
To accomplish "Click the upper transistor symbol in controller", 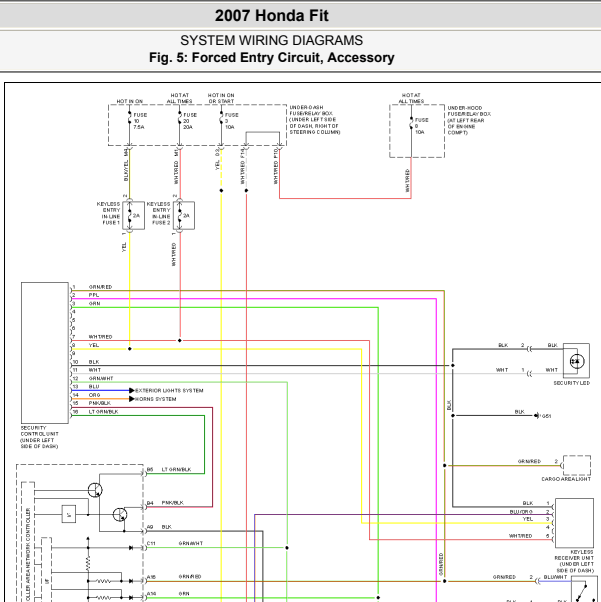I will pyautogui.click(x=95, y=490).
